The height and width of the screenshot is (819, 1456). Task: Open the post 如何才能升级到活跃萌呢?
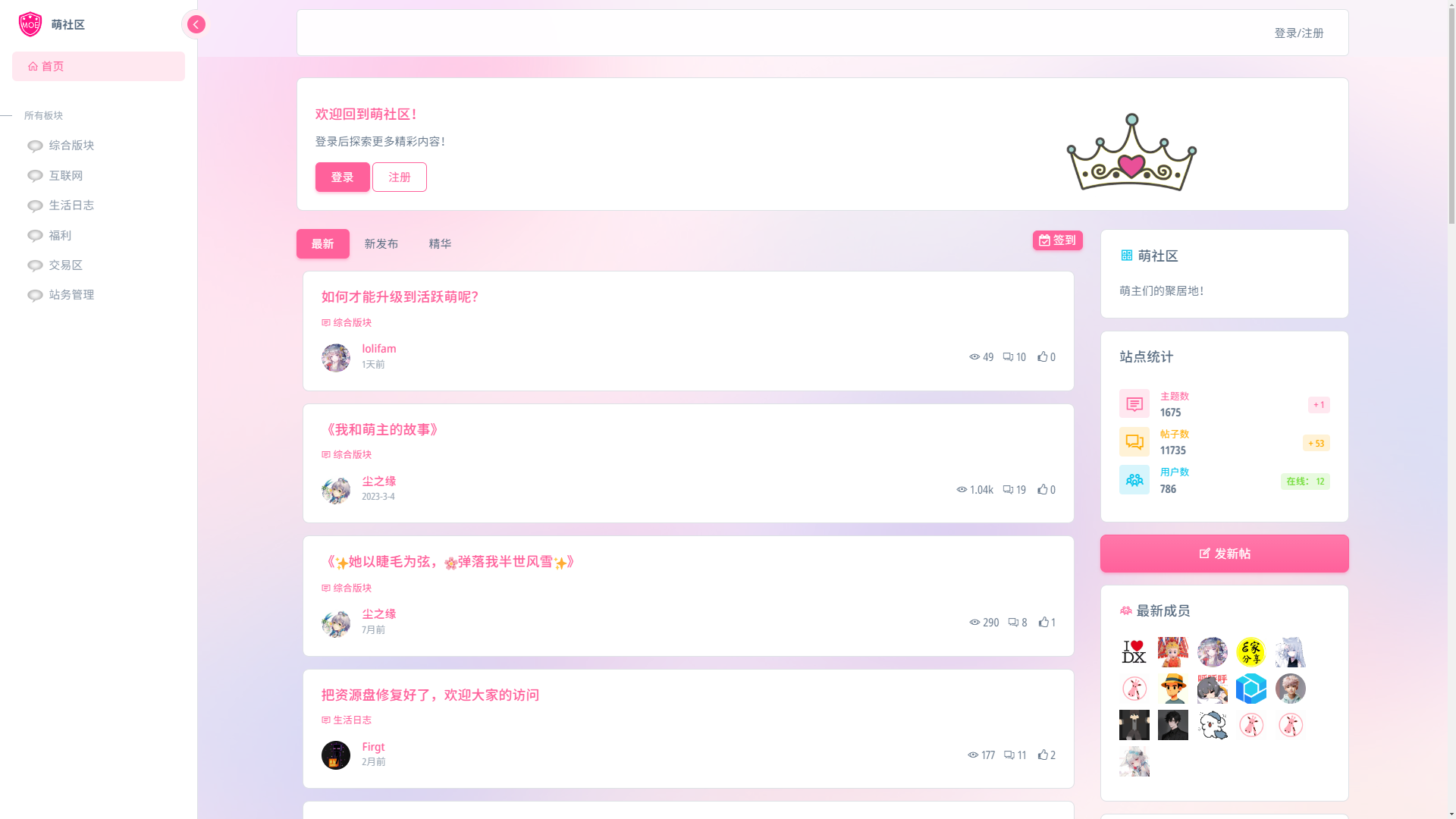(x=400, y=297)
